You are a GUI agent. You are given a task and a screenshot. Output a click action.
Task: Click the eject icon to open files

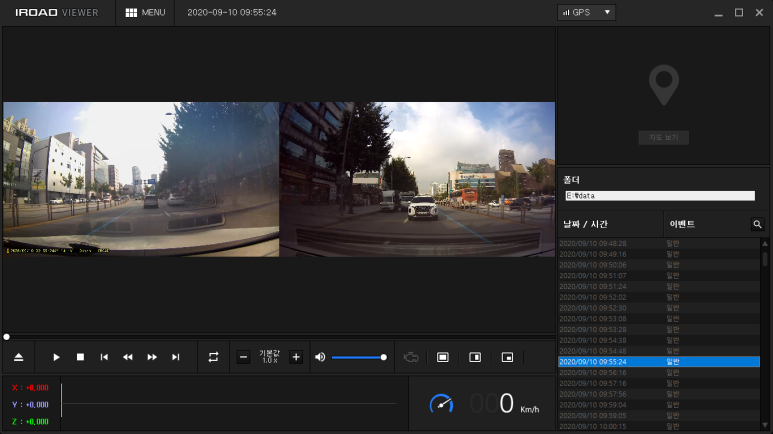tap(18, 357)
